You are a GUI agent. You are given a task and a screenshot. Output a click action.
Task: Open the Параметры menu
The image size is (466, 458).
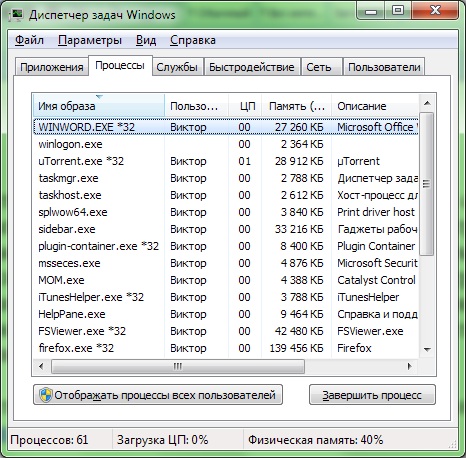(90, 40)
